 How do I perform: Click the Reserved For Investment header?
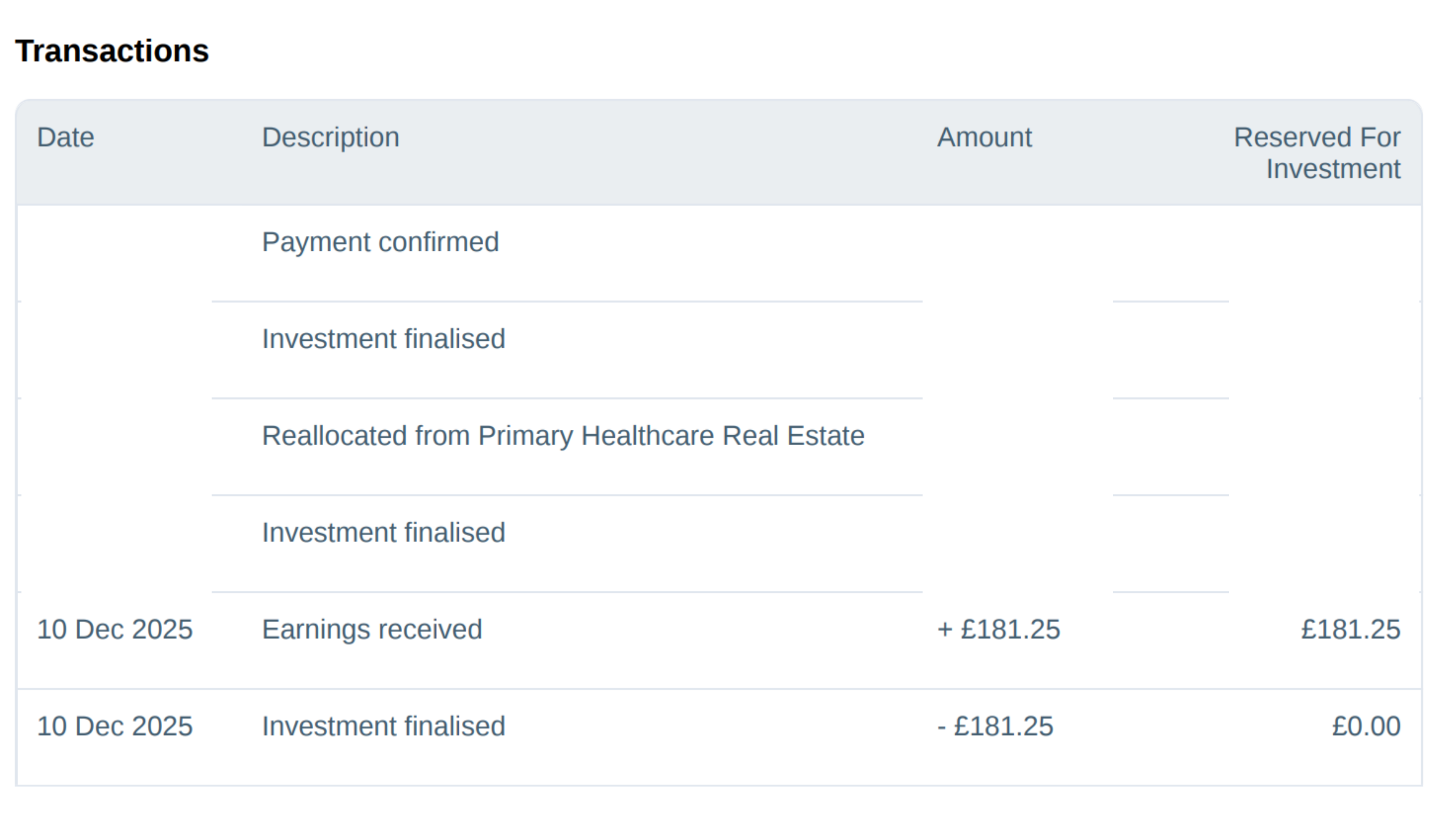pos(1317,153)
